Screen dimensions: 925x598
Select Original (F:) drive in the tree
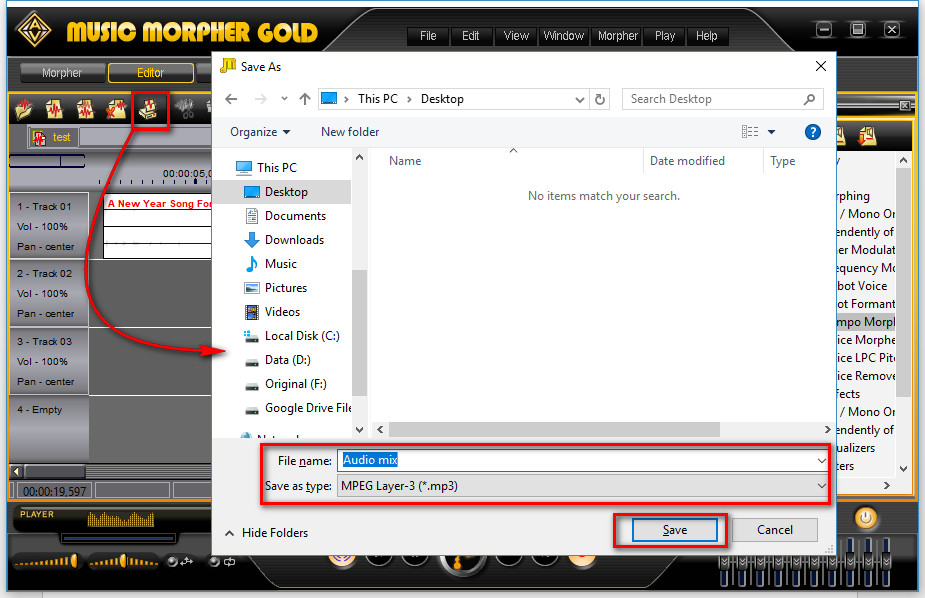pos(286,384)
